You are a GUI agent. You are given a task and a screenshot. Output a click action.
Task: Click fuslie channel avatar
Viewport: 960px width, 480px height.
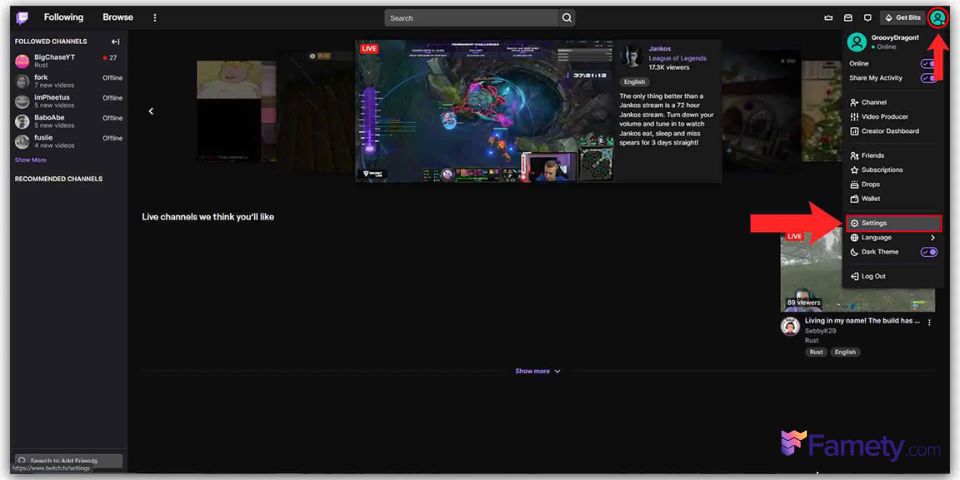point(22,141)
